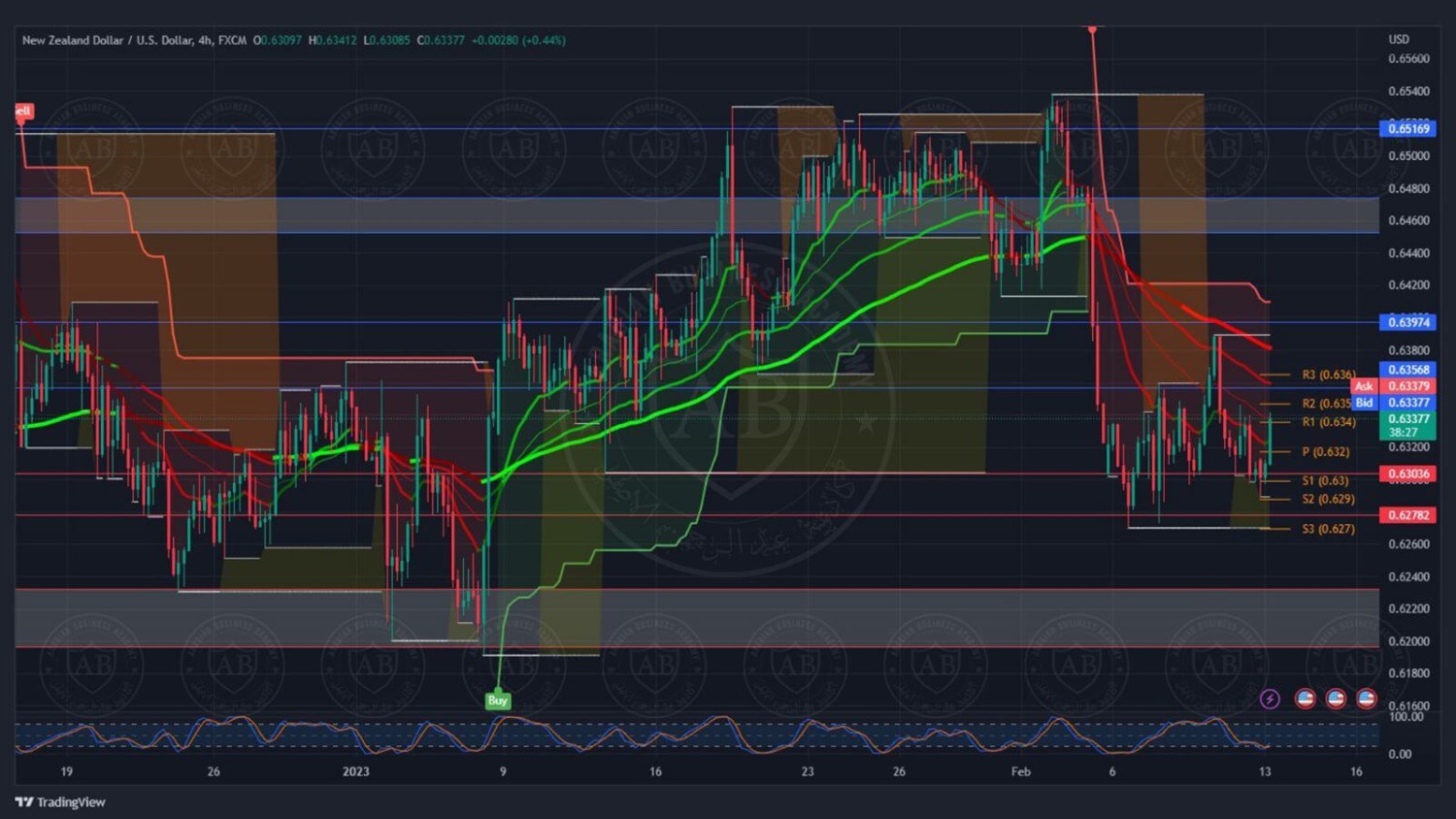Select the R3 (0.636) pivot label
Image resolution: width=1456 pixels, height=819 pixels.
coord(1329,375)
